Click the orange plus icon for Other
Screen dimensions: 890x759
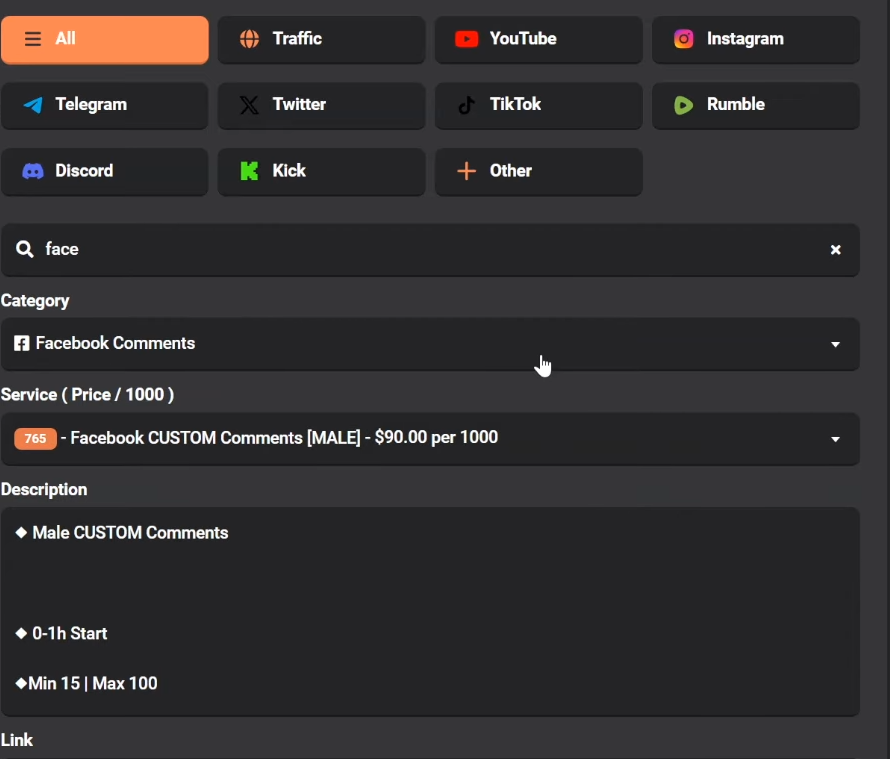(466, 171)
